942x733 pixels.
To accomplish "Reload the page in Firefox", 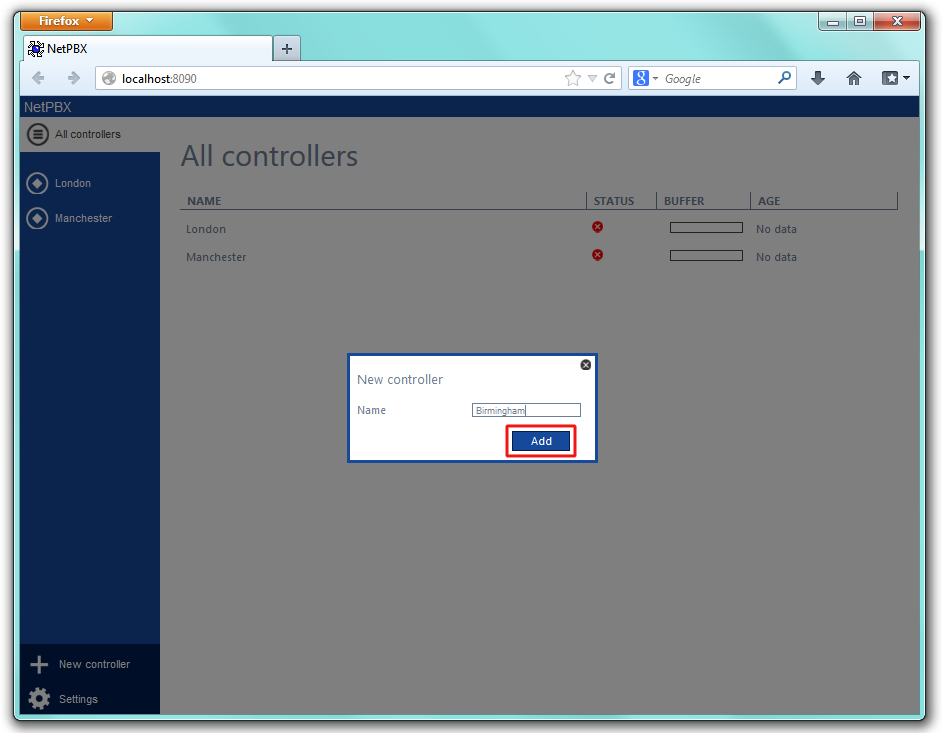I will tap(609, 78).
